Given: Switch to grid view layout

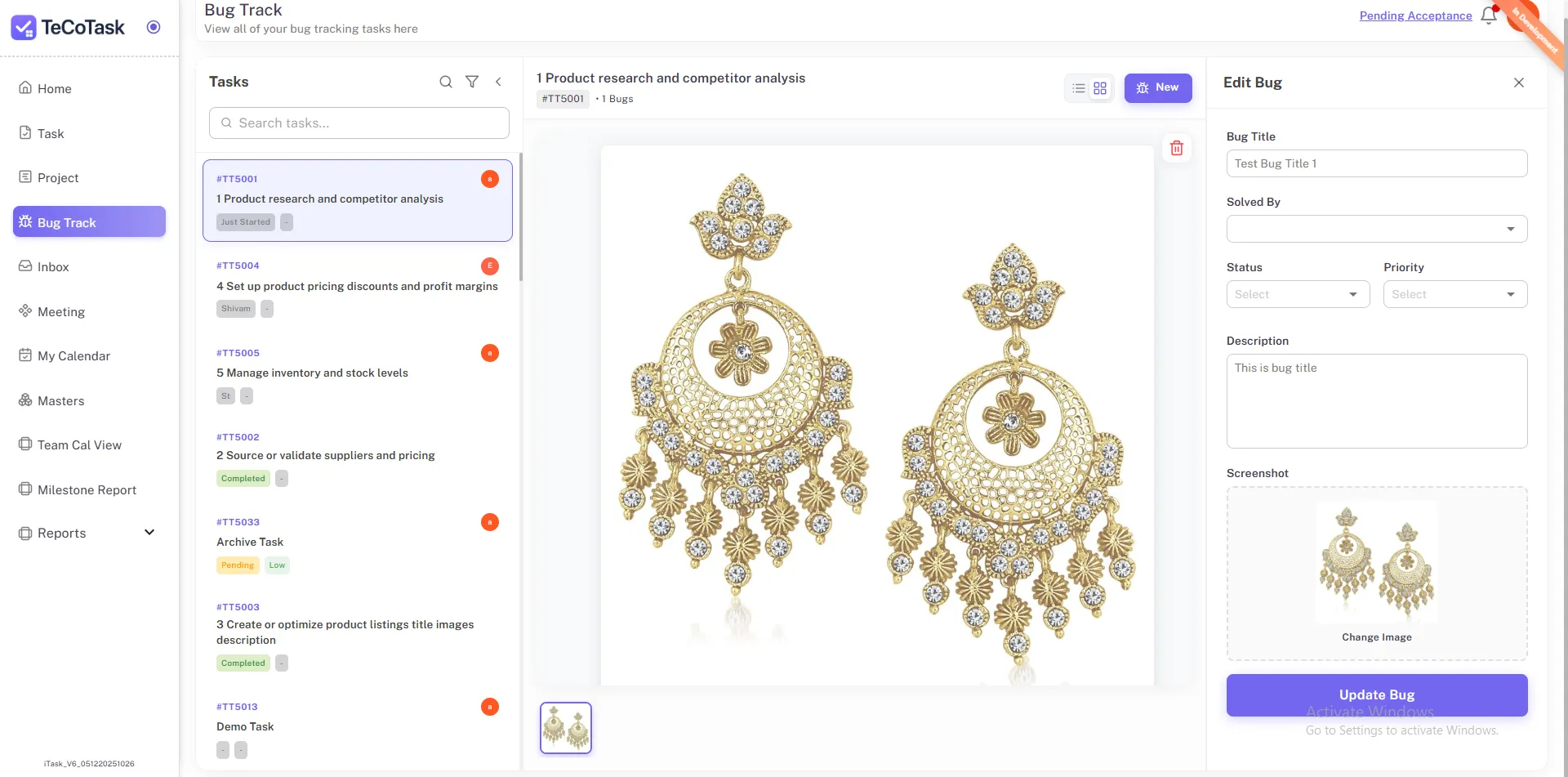Looking at the screenshot, I should (x=1100, y=88).
